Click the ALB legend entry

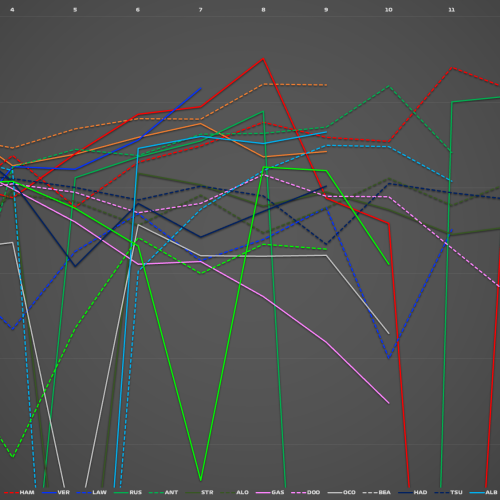click(x=484, y=492)
